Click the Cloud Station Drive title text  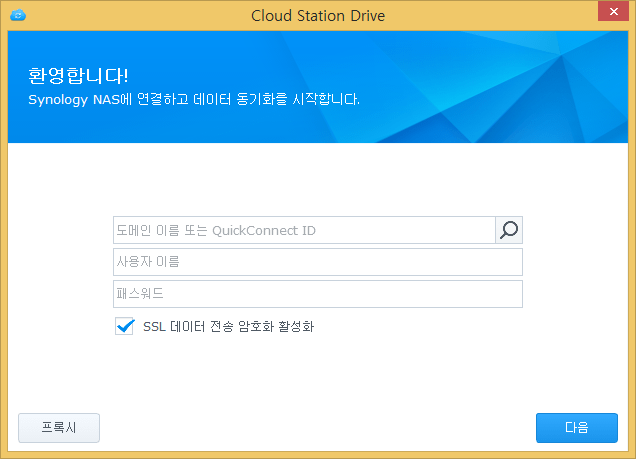point(318,16)
